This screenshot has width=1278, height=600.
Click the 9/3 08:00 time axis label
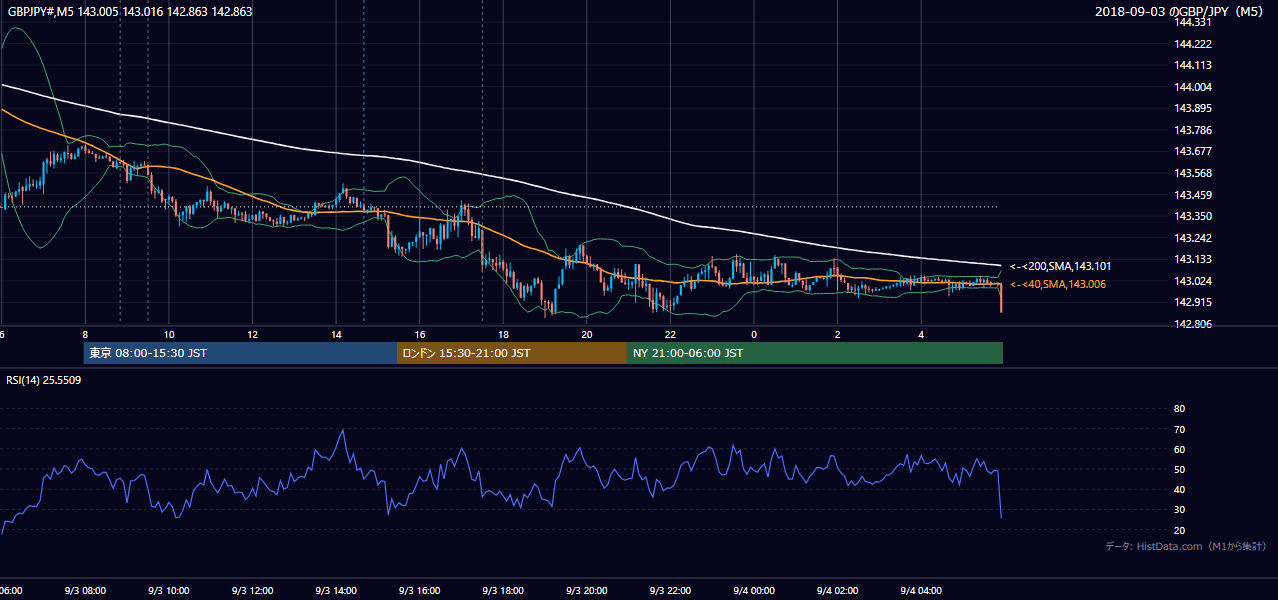point(85,591)
